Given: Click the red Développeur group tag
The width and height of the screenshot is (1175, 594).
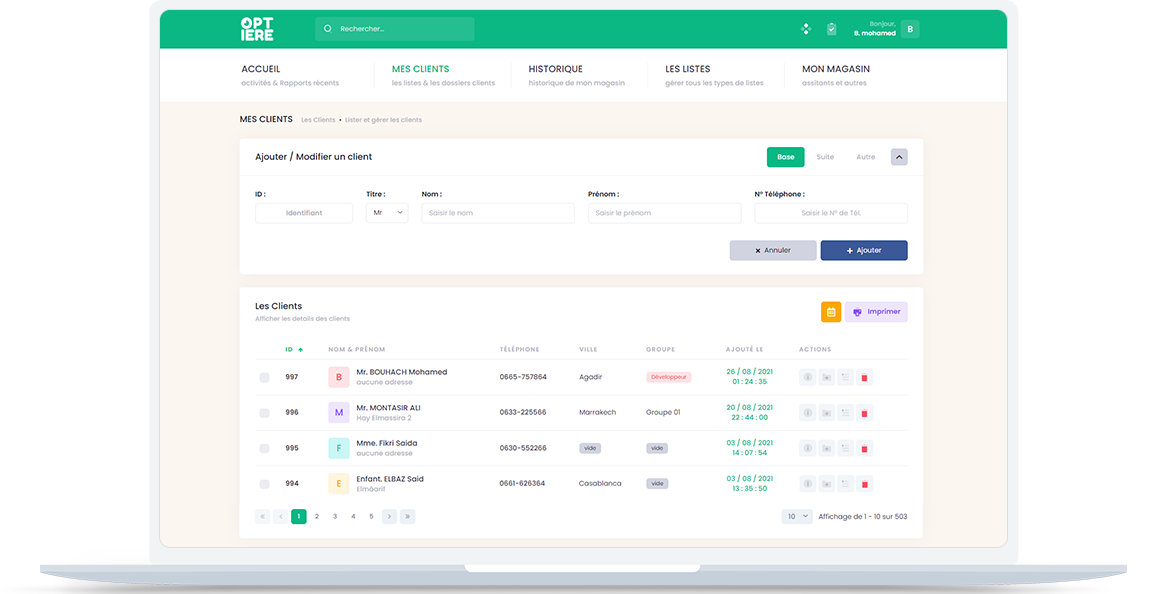Looking at the screenshot, I should tap(669, 377).
